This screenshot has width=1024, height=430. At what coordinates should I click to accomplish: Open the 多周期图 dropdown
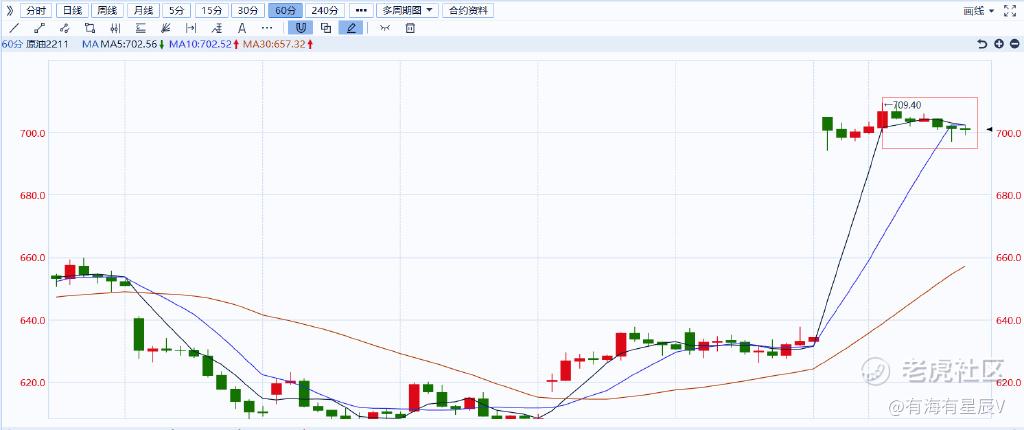408,10
